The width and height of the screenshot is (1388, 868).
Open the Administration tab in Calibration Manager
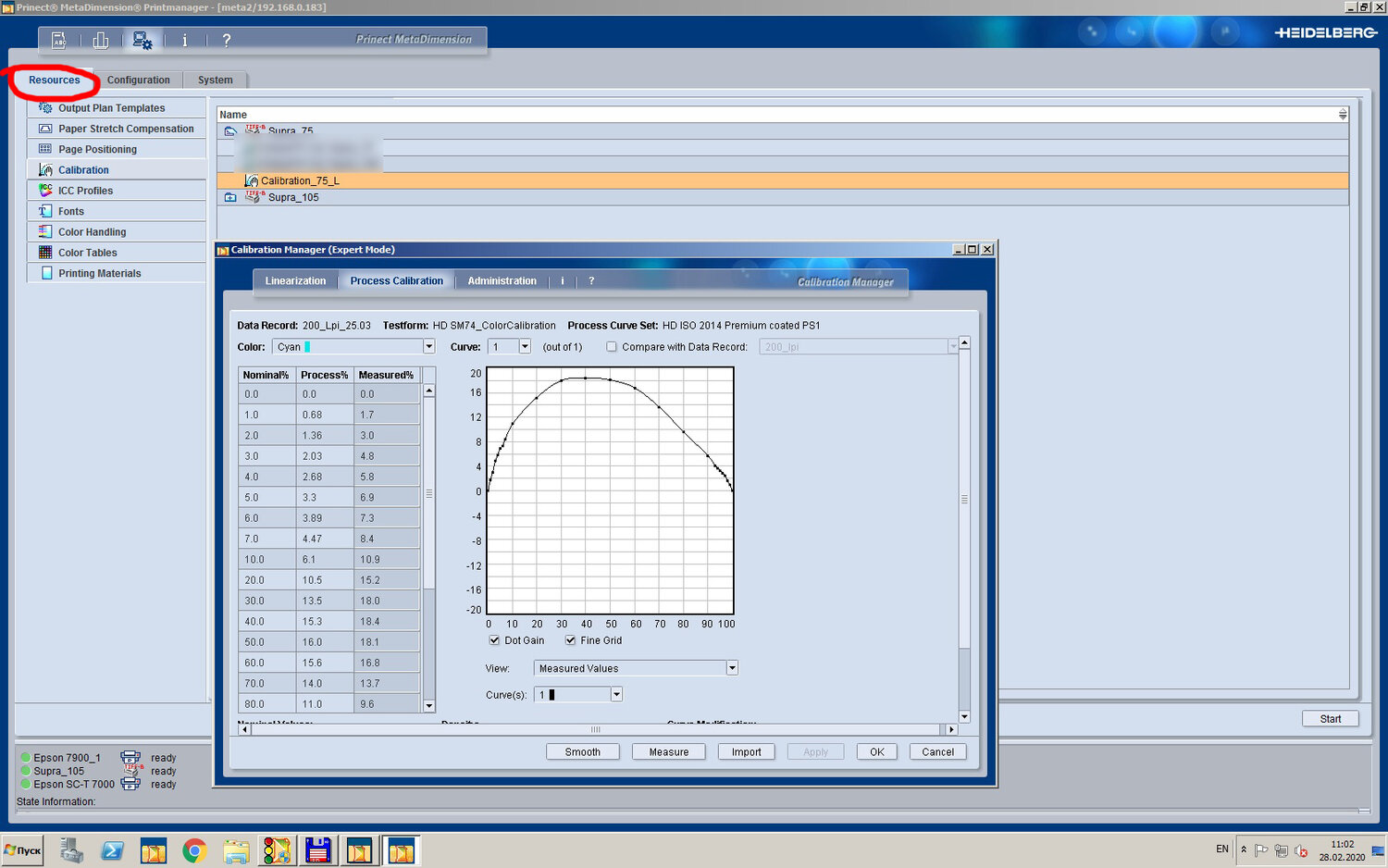pyautogui.click(x=502, y=281)
